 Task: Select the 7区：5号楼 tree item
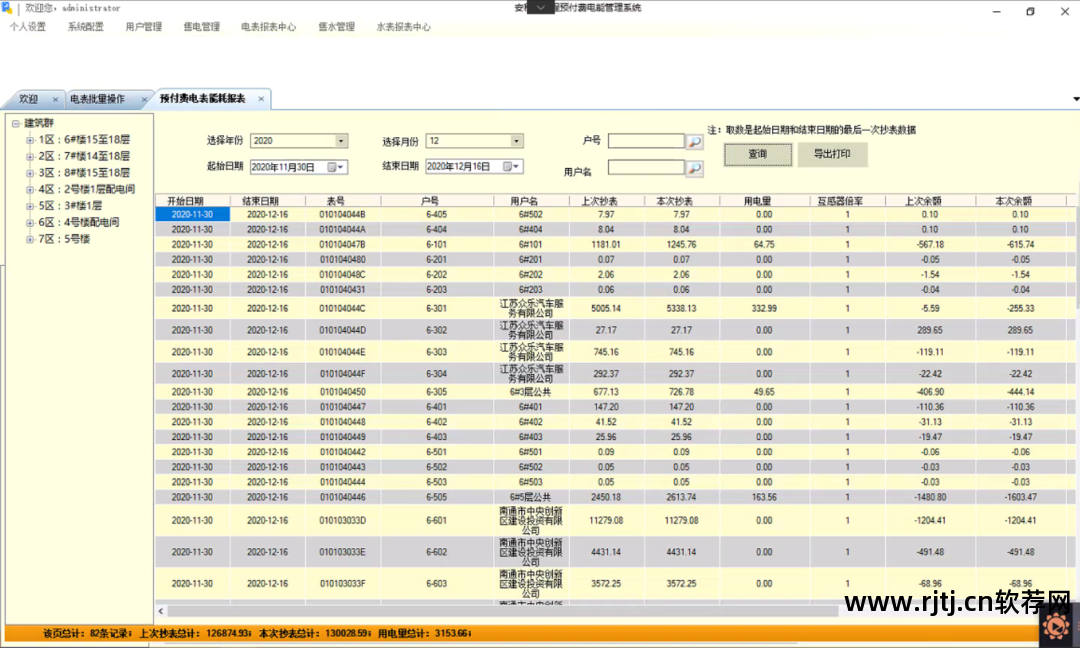[64, 239]
